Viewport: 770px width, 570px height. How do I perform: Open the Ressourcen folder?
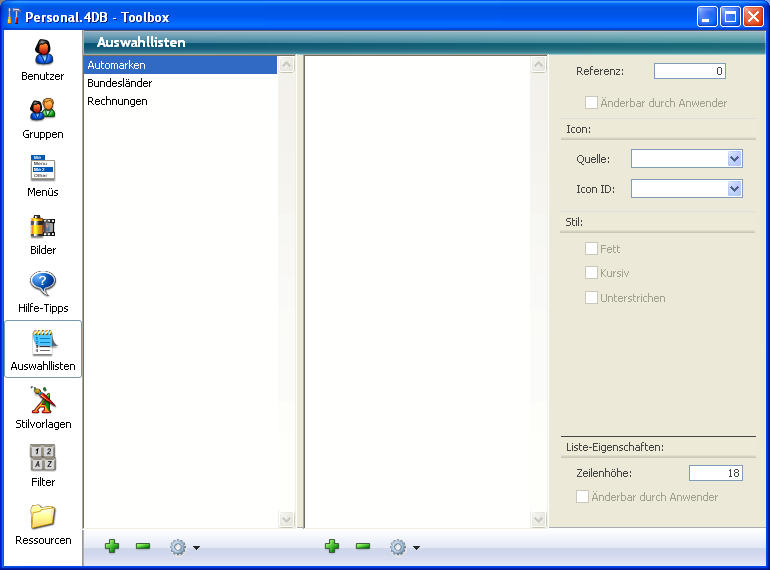(43, 524)
